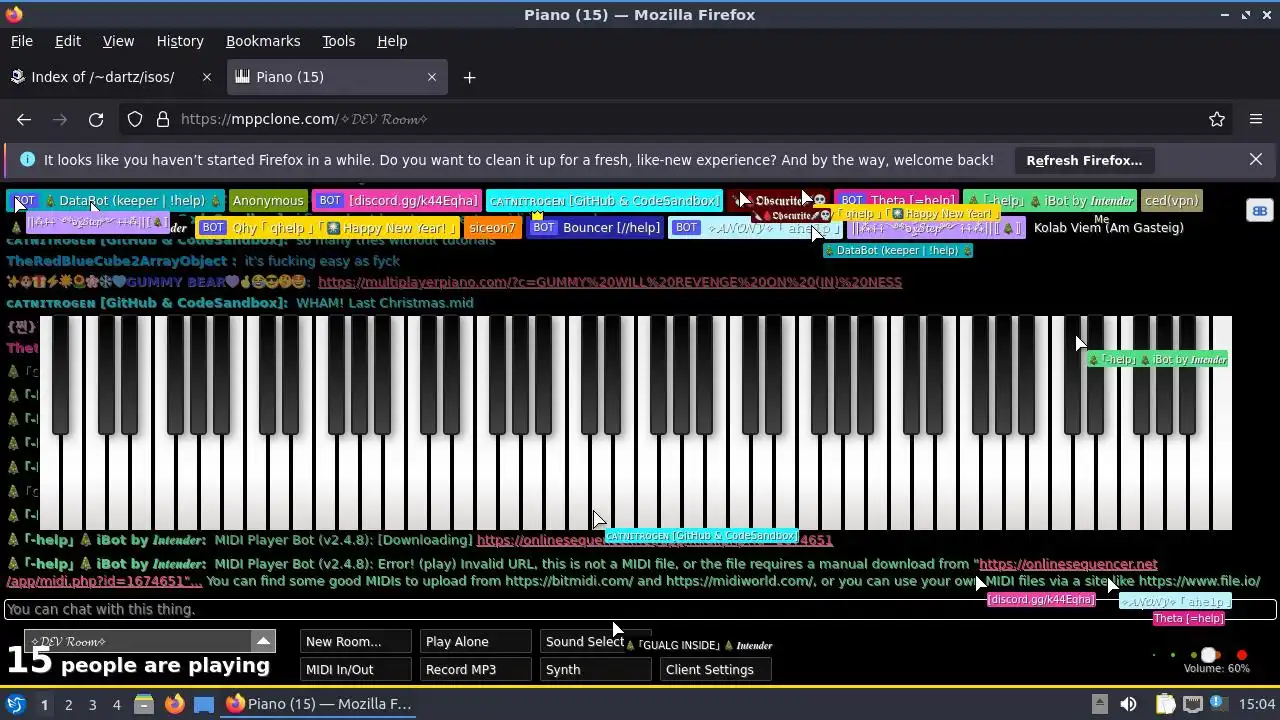This screenshot has height=720, width=1280.
Task: Select participant BOT Bouncer [//help]
Action: (595, 228)
